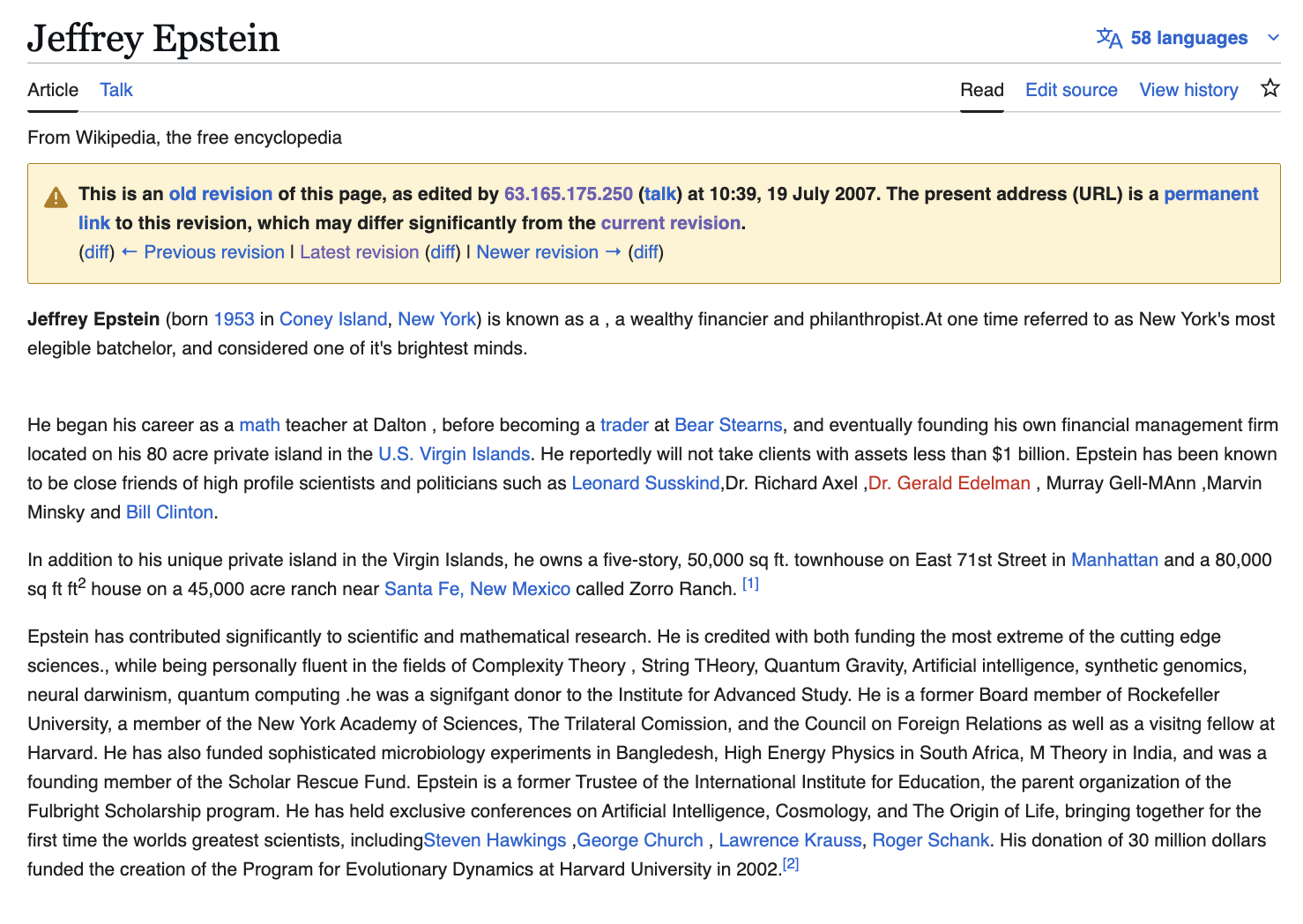
Task: Click the first (diff) link before Previous revision
Action: (97, 252)
